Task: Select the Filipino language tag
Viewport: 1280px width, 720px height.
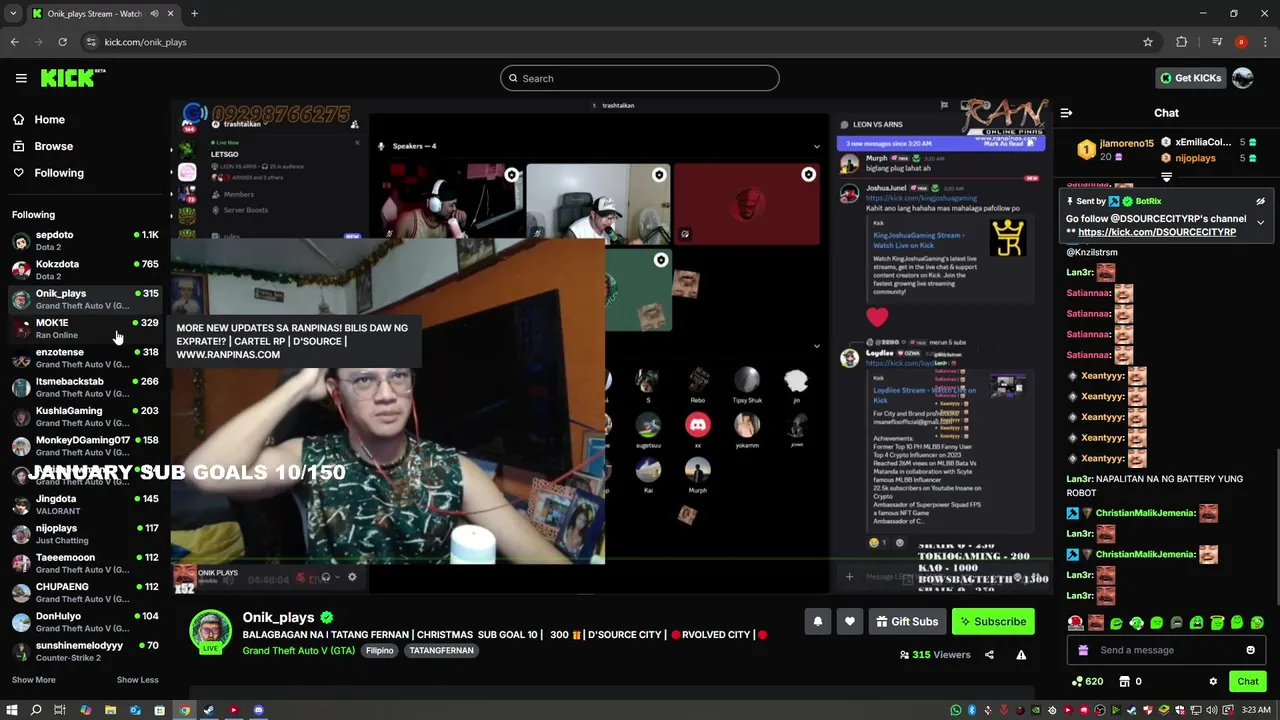Action: 379,651
